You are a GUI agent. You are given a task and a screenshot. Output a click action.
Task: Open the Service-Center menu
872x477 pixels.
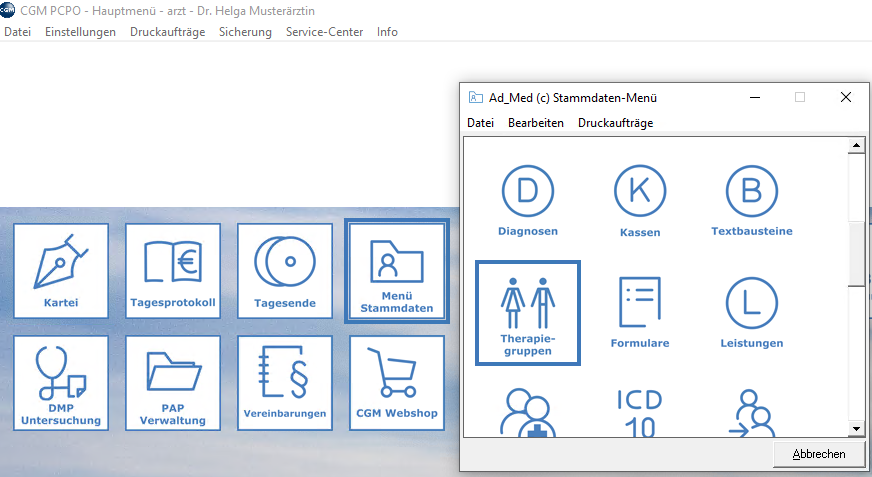324,32
